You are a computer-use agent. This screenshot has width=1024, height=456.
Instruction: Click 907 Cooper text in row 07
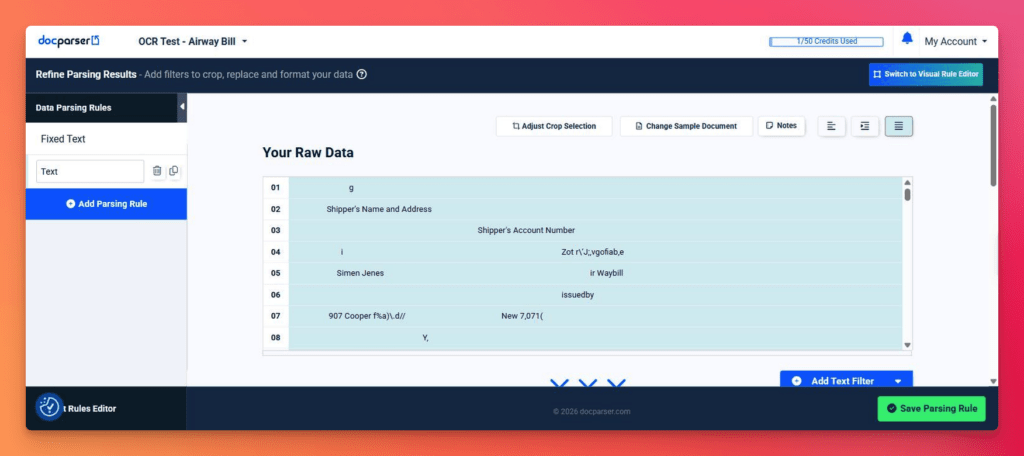click(368, 316)
